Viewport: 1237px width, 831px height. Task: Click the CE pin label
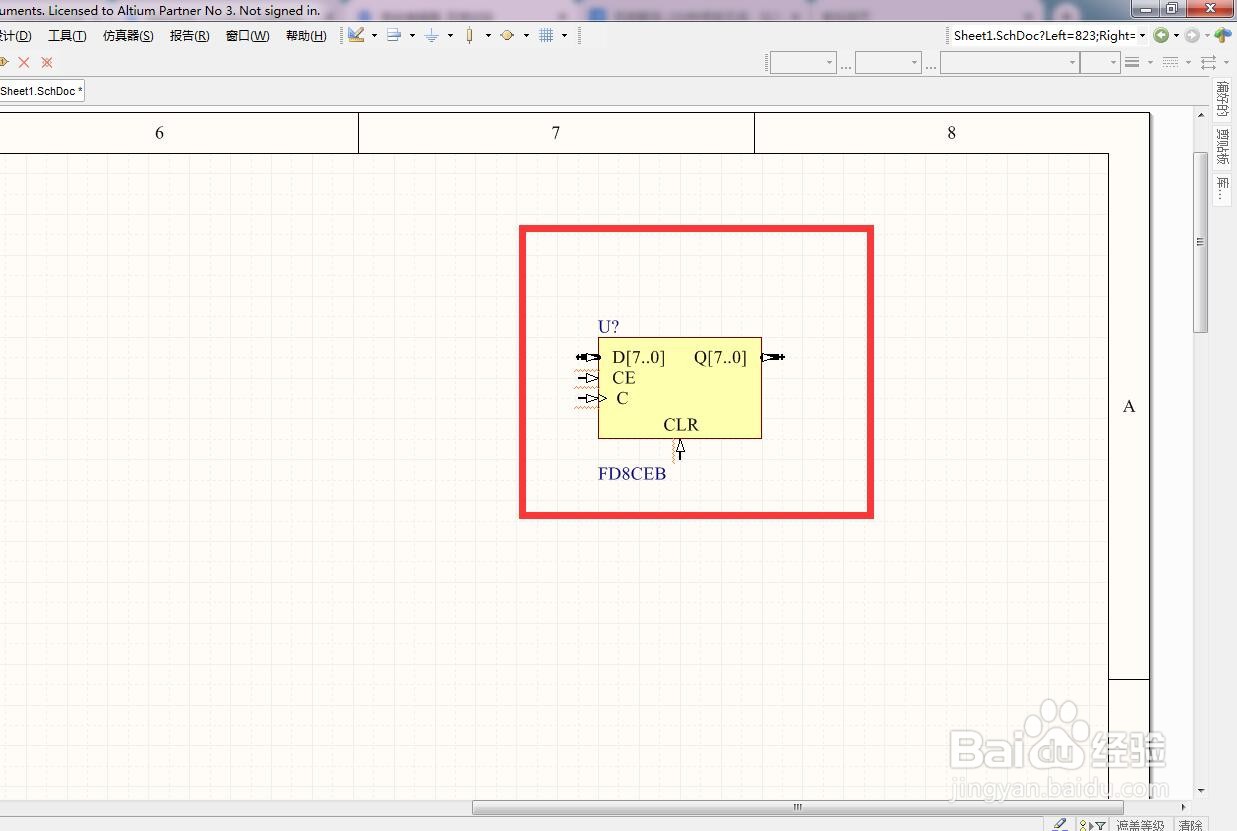point(624,378)
